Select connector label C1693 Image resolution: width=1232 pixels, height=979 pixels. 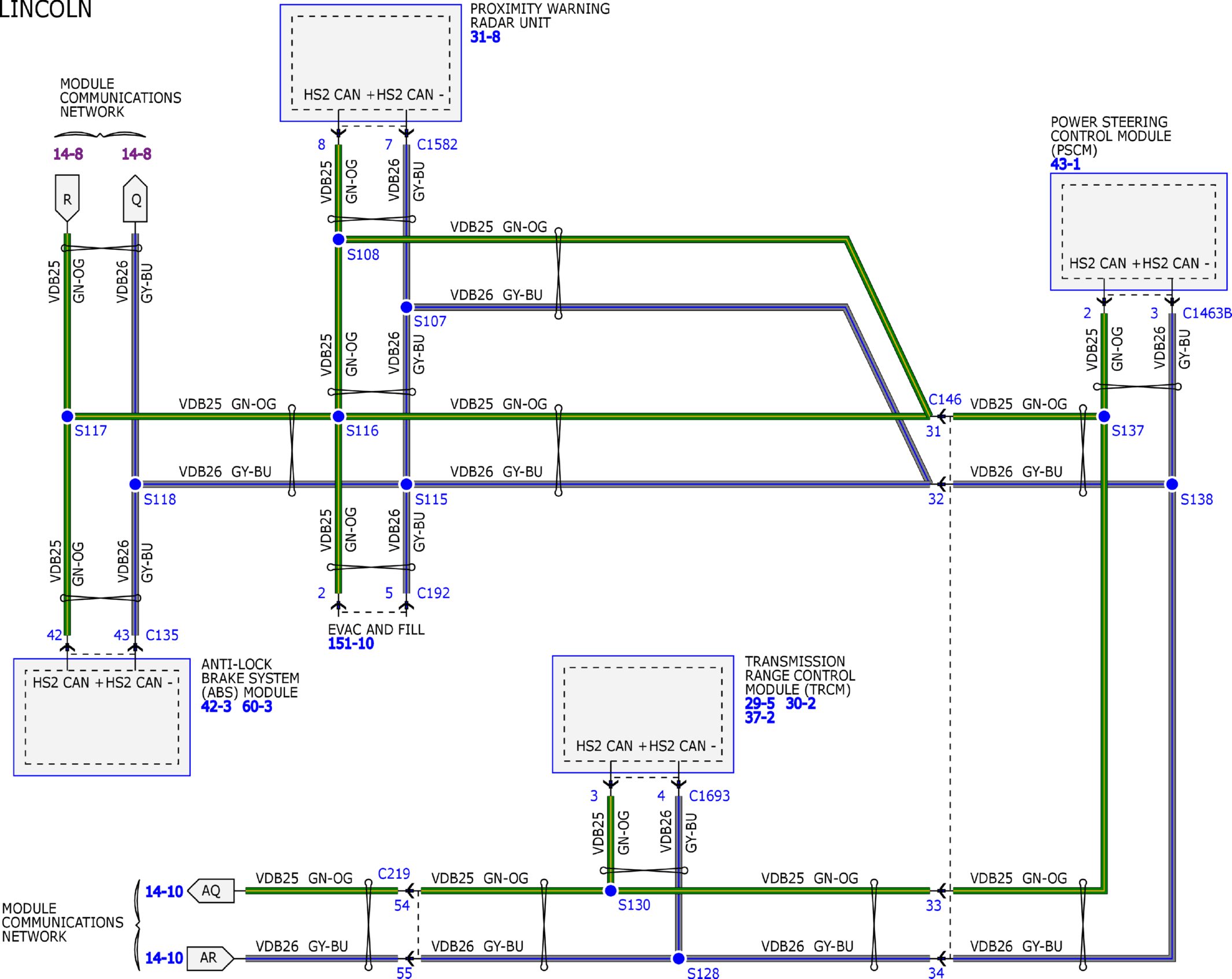709,796
